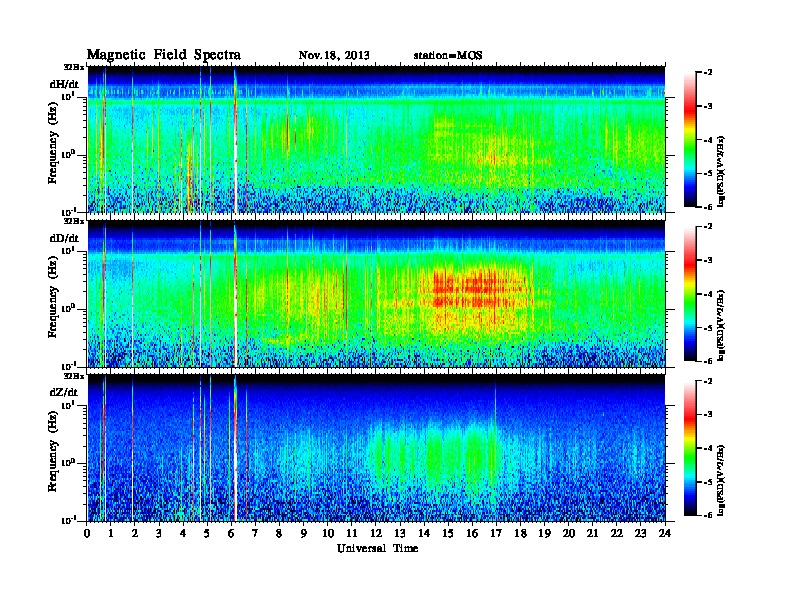Click the log(PSD) label of the dD/dt color bar
This screenshot has height=612, width=792.
(x=721, y=325)
